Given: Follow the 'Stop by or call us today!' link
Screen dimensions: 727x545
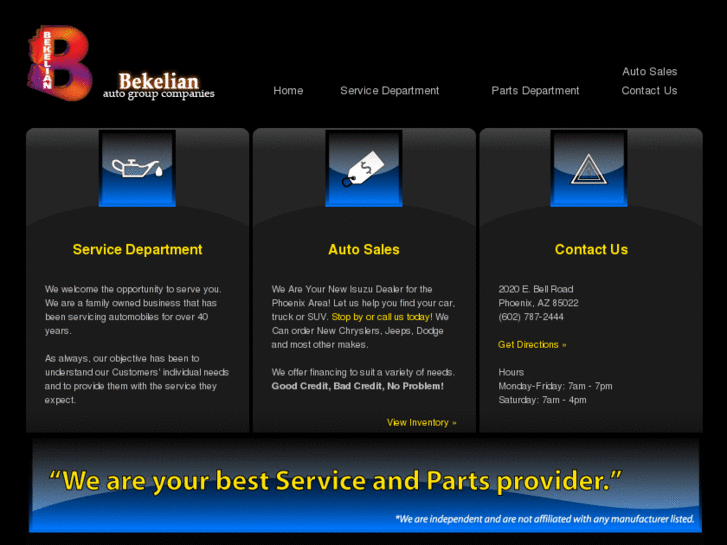Looking at the screenshot, I should point(382,317).
